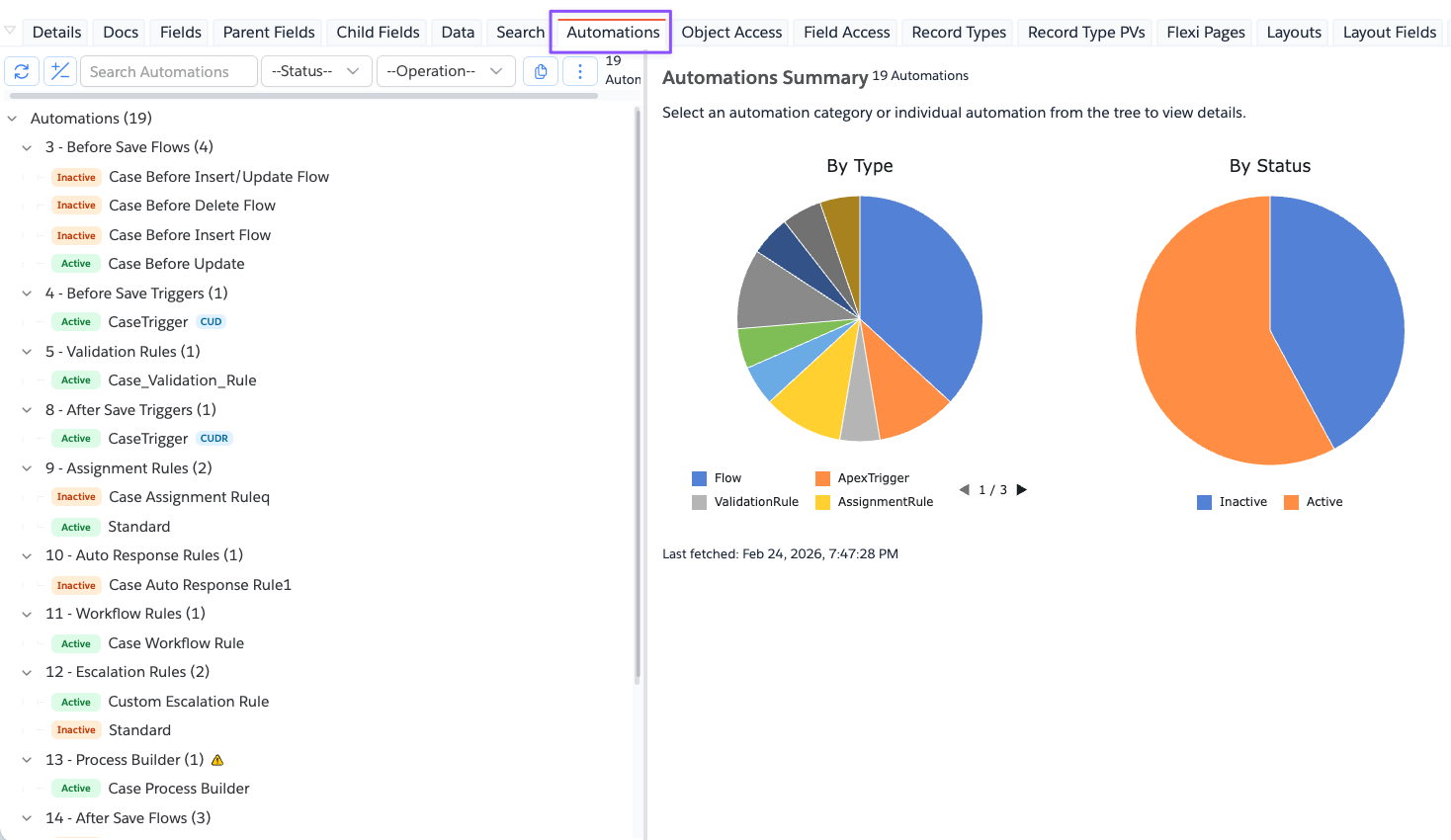Click the expand/collapse all (plus-minus) icon
Screen dimensions: 1451x840
tap(60, 71)
